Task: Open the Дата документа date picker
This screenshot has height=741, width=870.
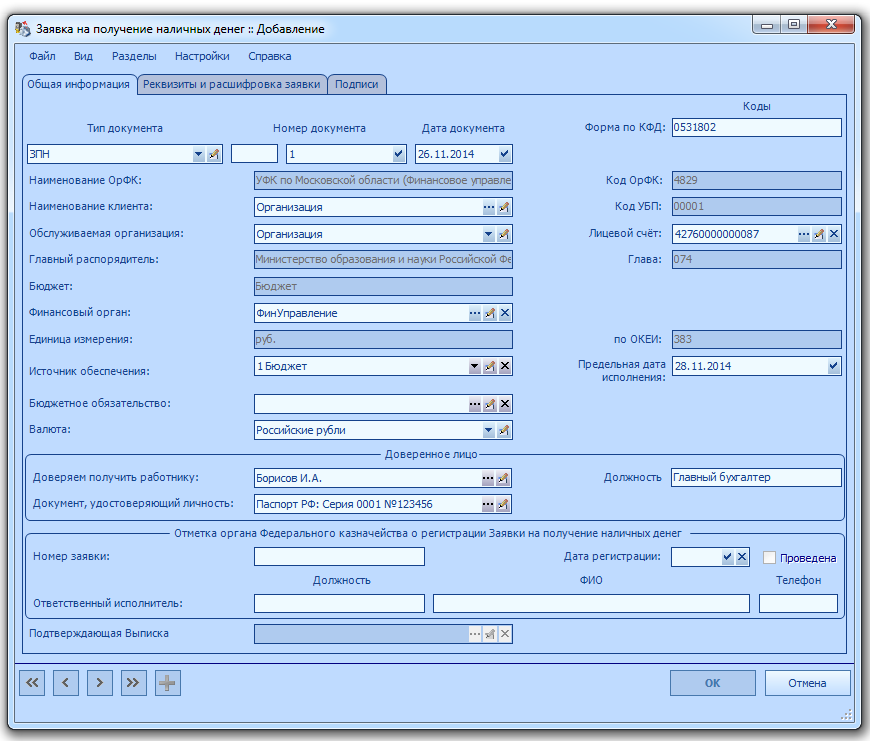Action: tap(504, 154)
